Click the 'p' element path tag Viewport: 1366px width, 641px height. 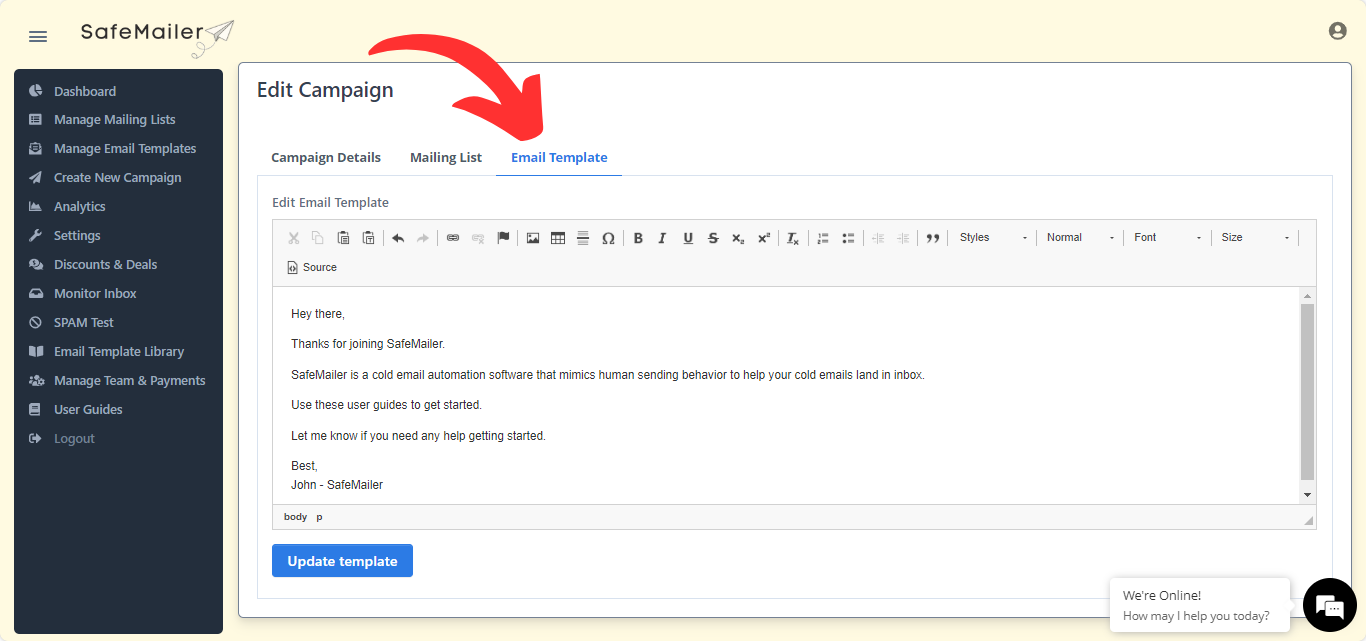(320, 517)
